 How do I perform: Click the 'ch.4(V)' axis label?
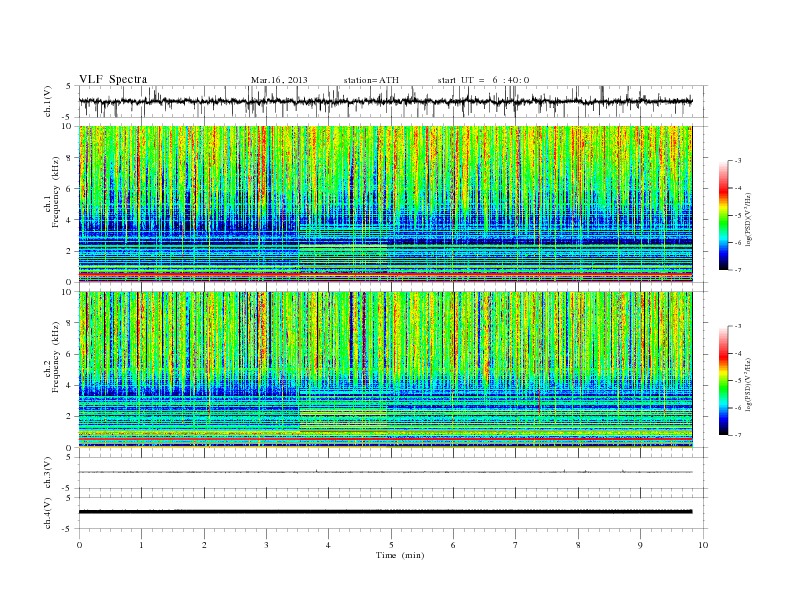click(48, 513)
